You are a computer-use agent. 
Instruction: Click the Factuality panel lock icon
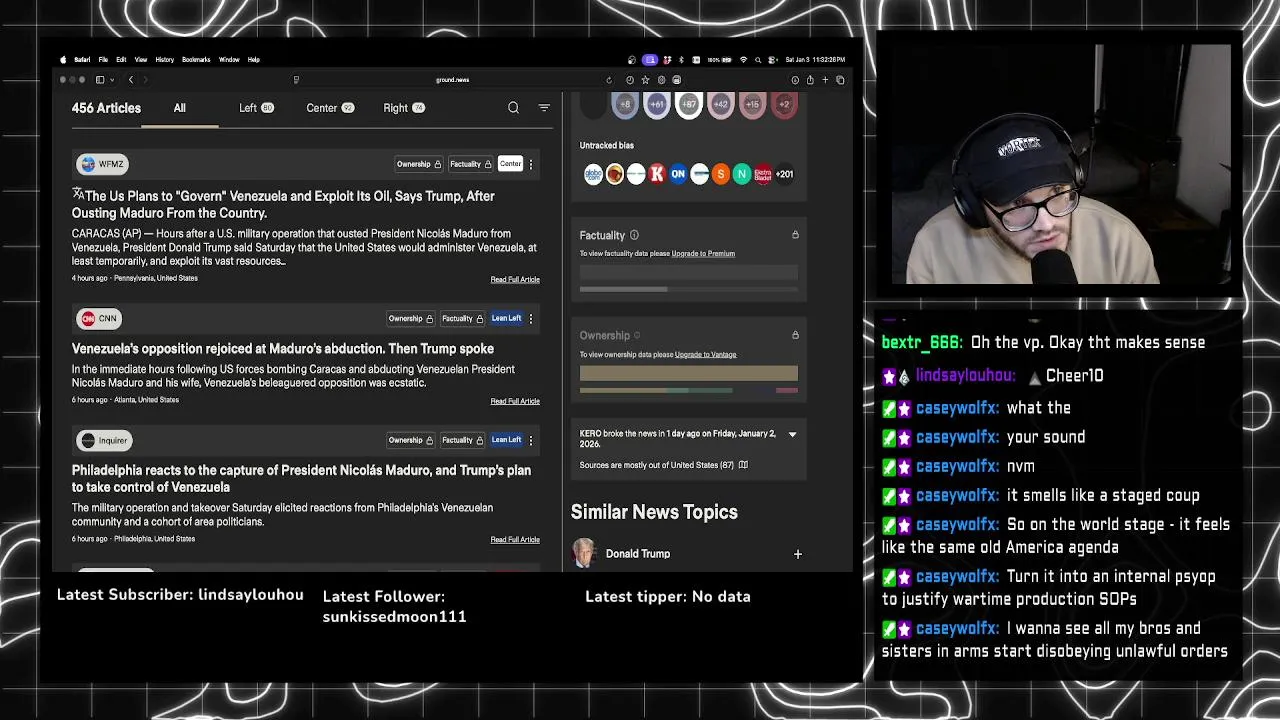(x=795, y=235)
